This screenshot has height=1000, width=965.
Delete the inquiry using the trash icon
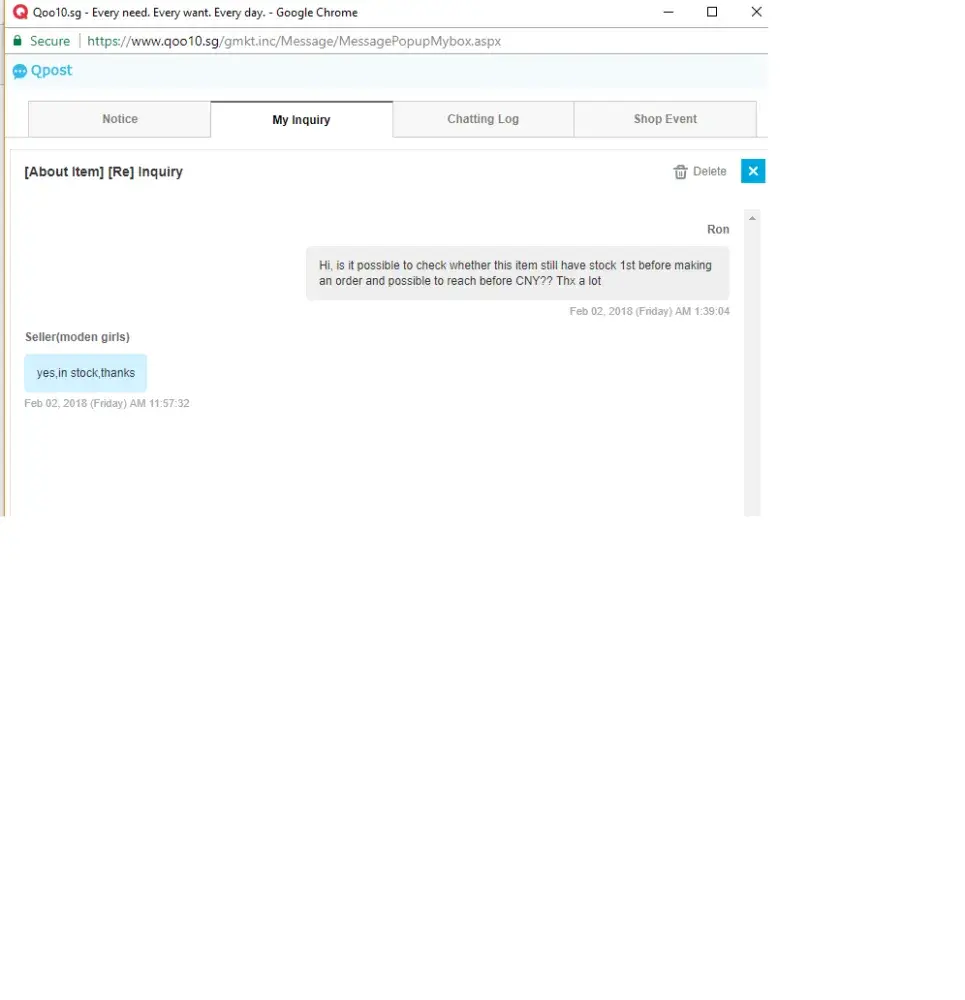point(681,172)
